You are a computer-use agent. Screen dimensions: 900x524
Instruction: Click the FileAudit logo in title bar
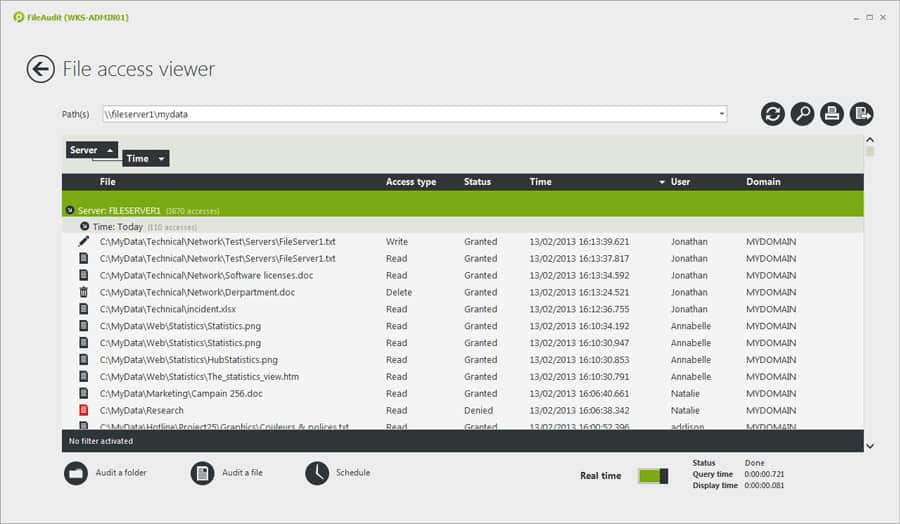(x=18, y=17)
